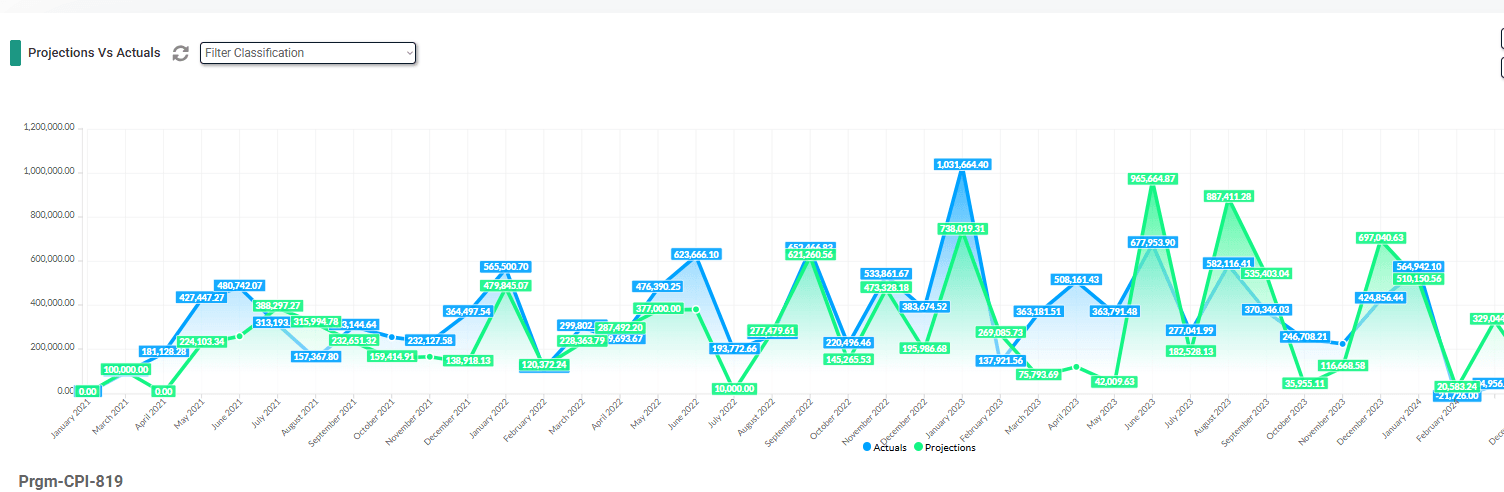Select the 182,528.13 projections label
1504x492 pixels.
(1191, 351)
